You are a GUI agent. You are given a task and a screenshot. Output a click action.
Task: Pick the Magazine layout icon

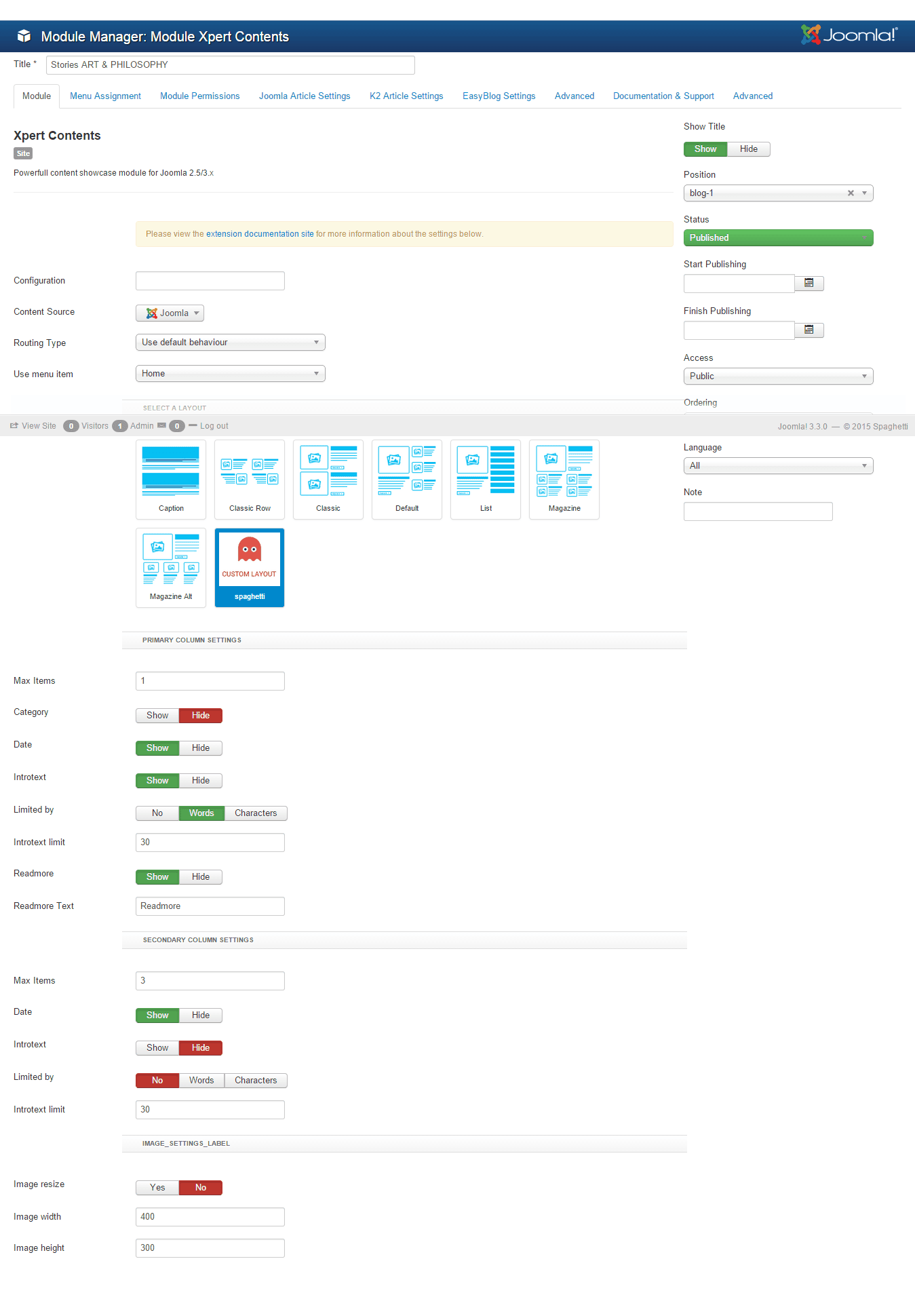(564, 479)
